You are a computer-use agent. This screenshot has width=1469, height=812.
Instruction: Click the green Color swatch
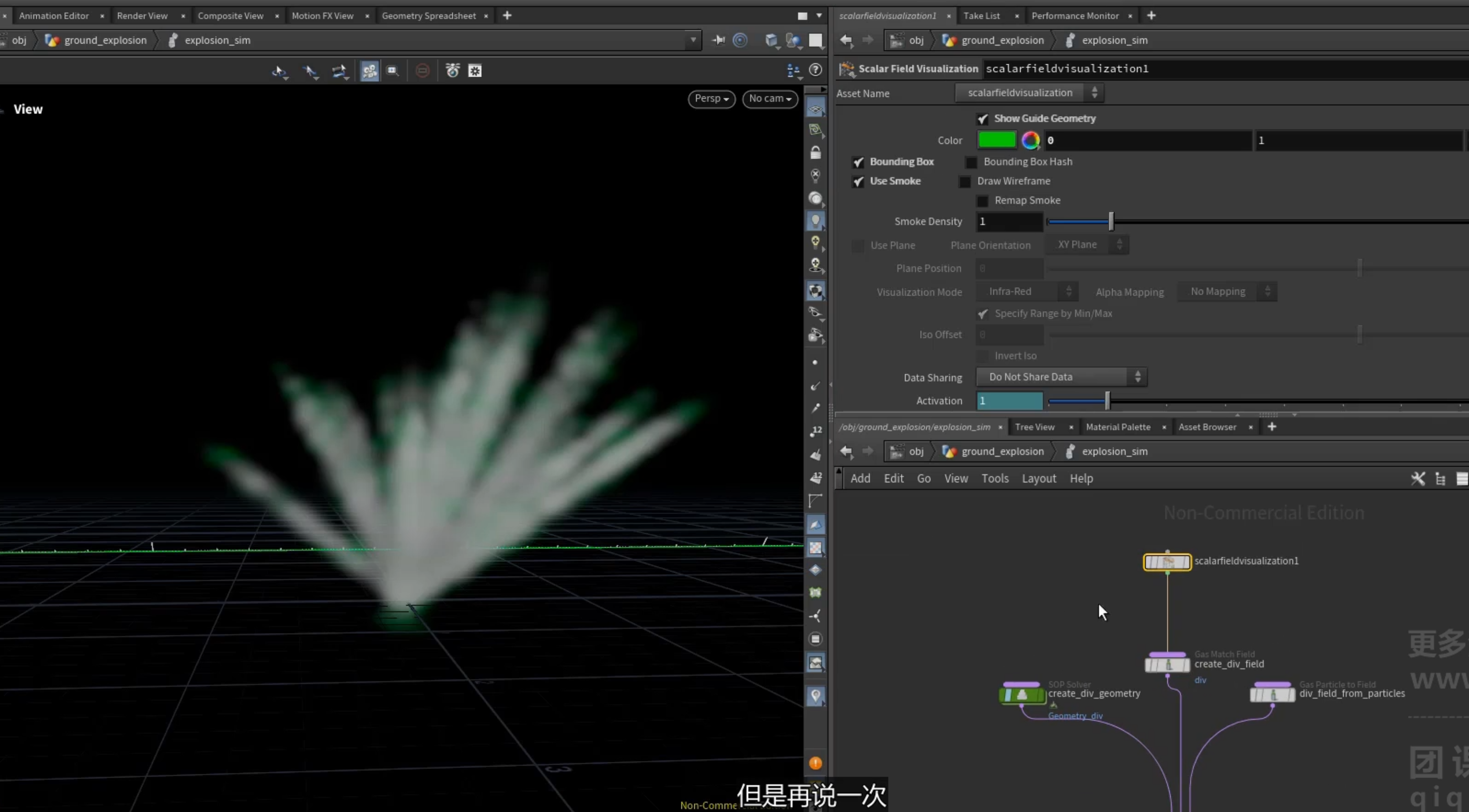pyautogui.click(x=997, y=140)
